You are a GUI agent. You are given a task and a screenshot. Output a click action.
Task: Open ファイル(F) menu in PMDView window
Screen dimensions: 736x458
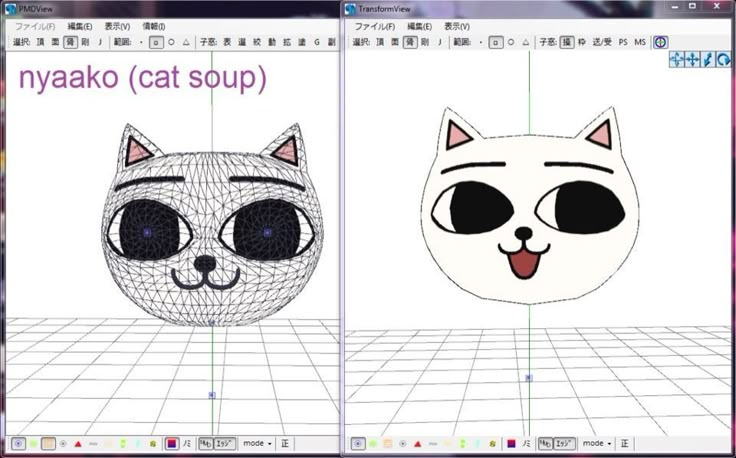pos(35,26)
